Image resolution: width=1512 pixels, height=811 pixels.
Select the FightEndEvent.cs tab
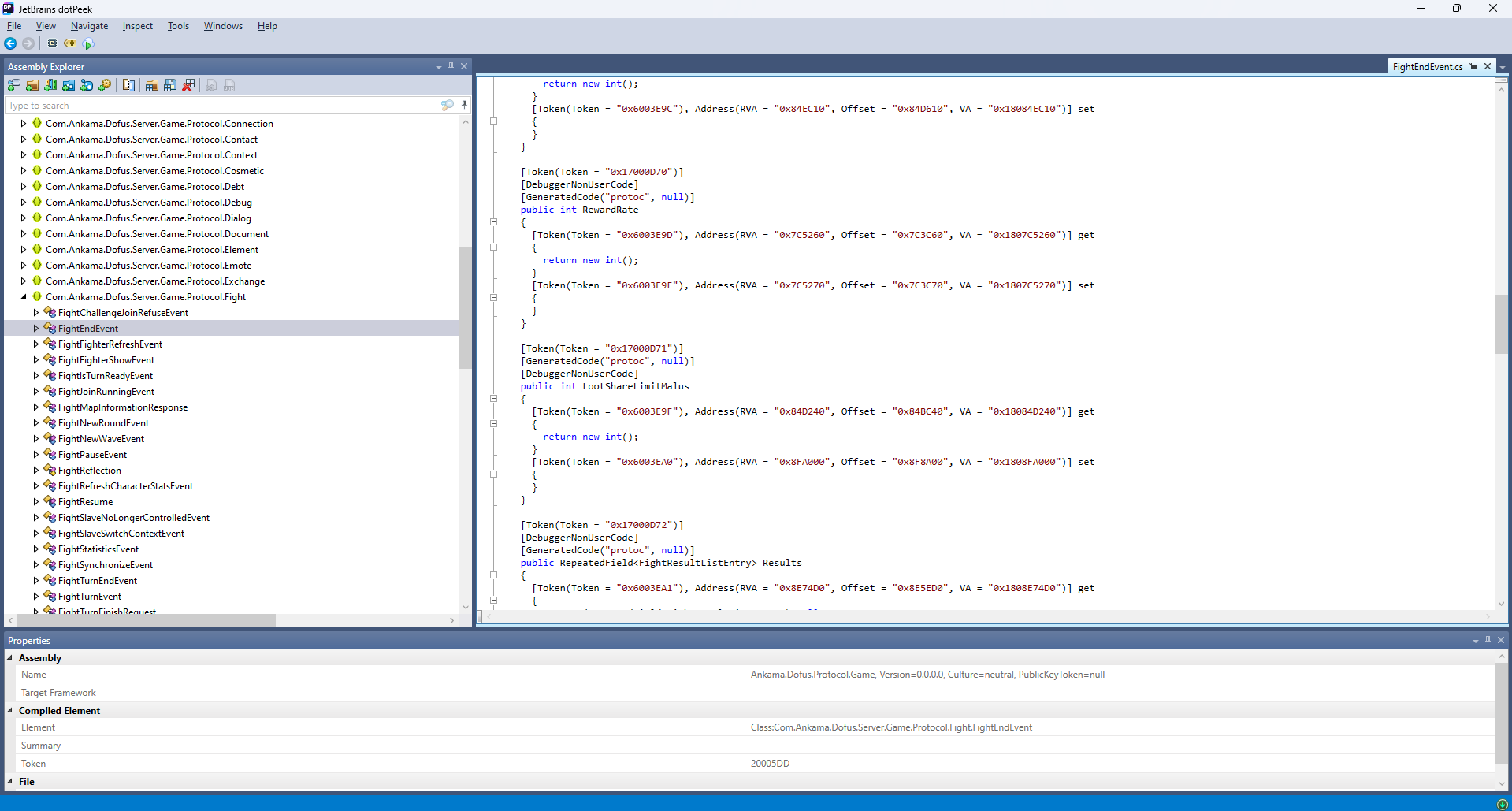pos(1427,67)
